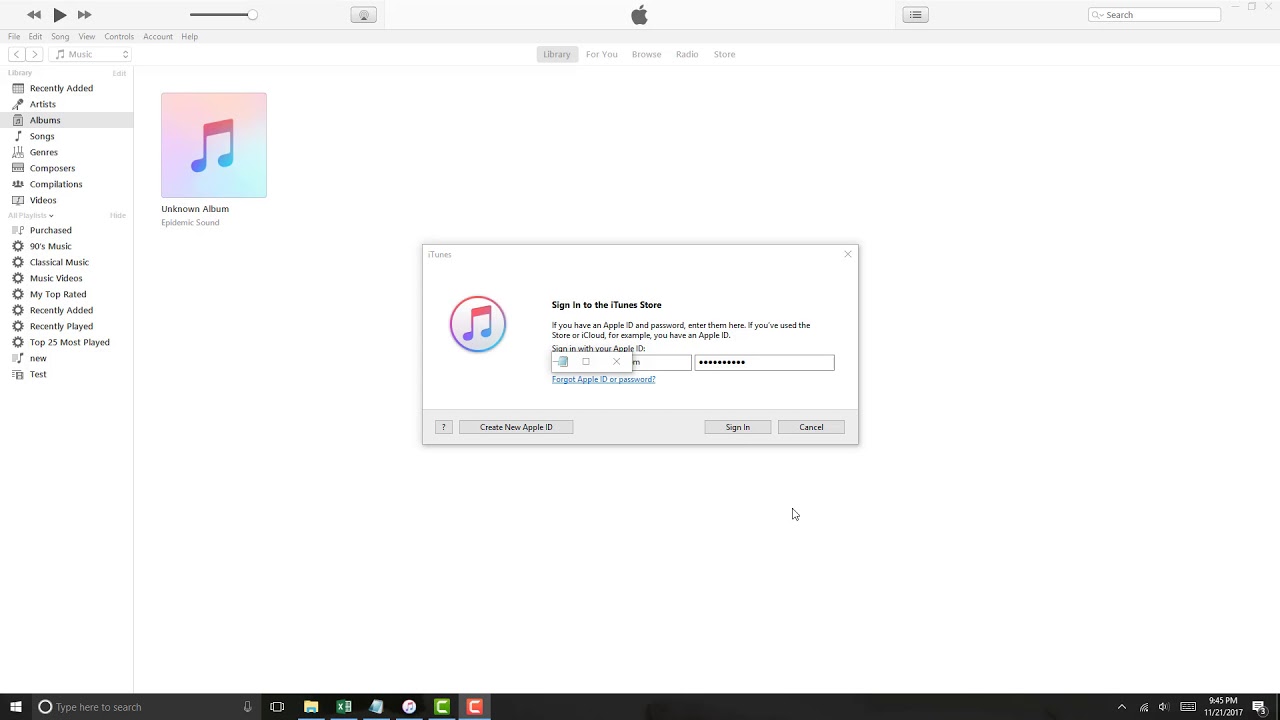Open the View menu
1280x720 pixels.
pyautogui.click(x=87, y=37)
